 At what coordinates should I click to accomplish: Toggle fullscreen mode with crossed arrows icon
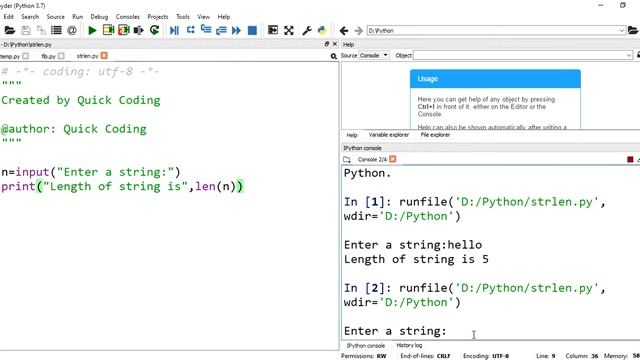[289, 30]
